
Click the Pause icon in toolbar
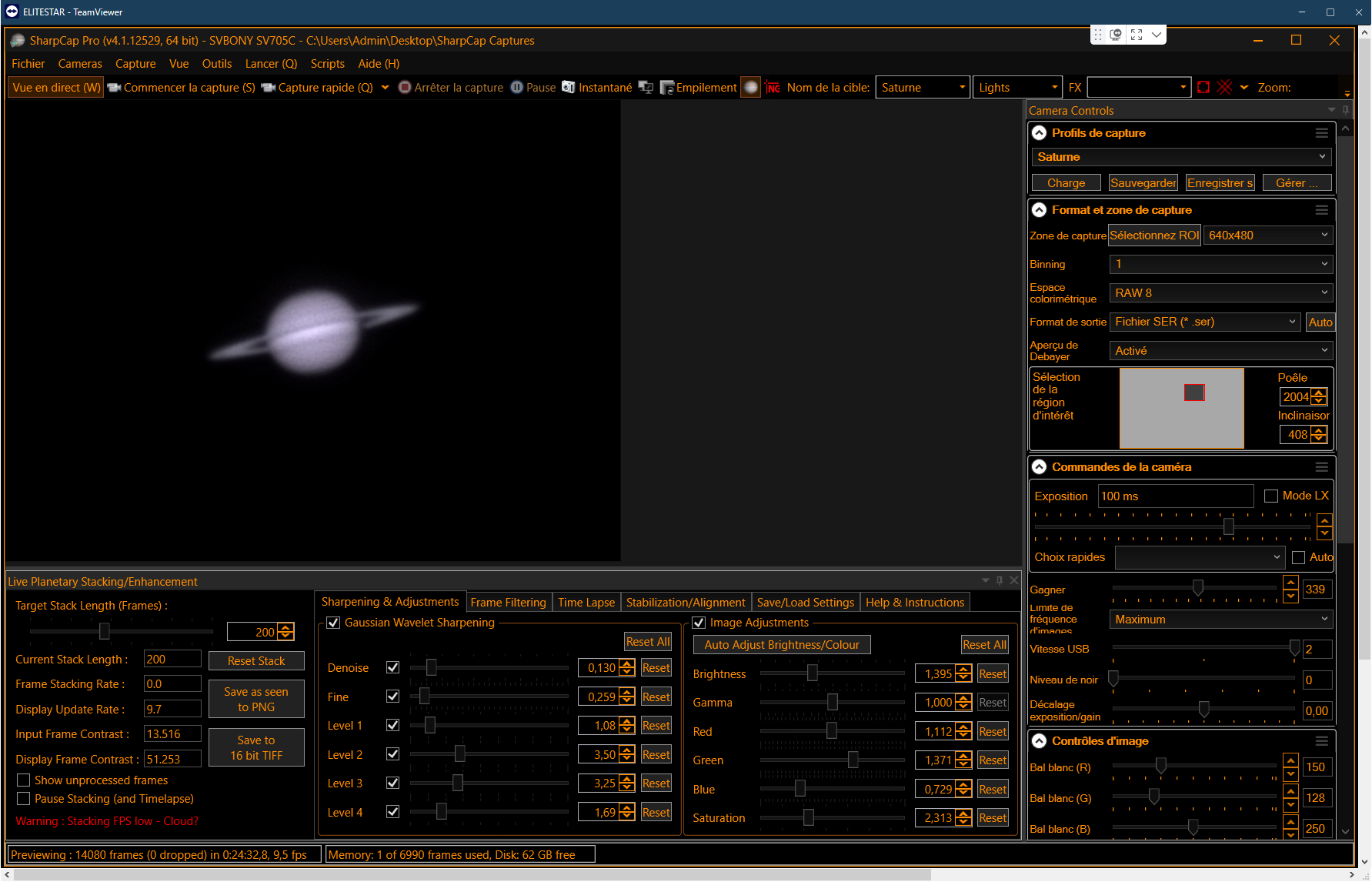point(517,88)
